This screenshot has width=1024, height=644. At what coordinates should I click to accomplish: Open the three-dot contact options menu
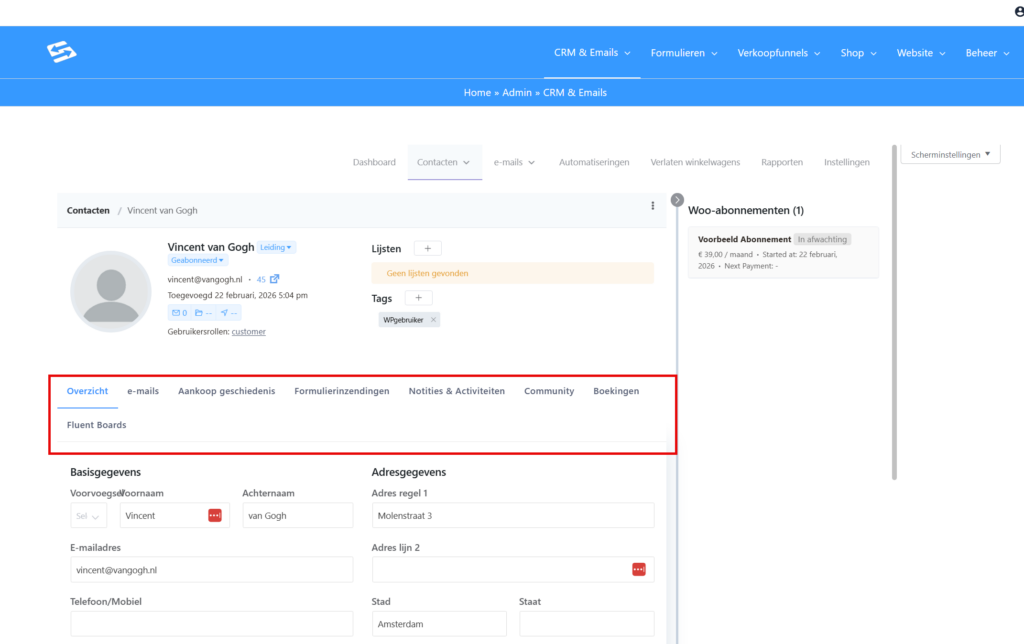pos(653,206)
